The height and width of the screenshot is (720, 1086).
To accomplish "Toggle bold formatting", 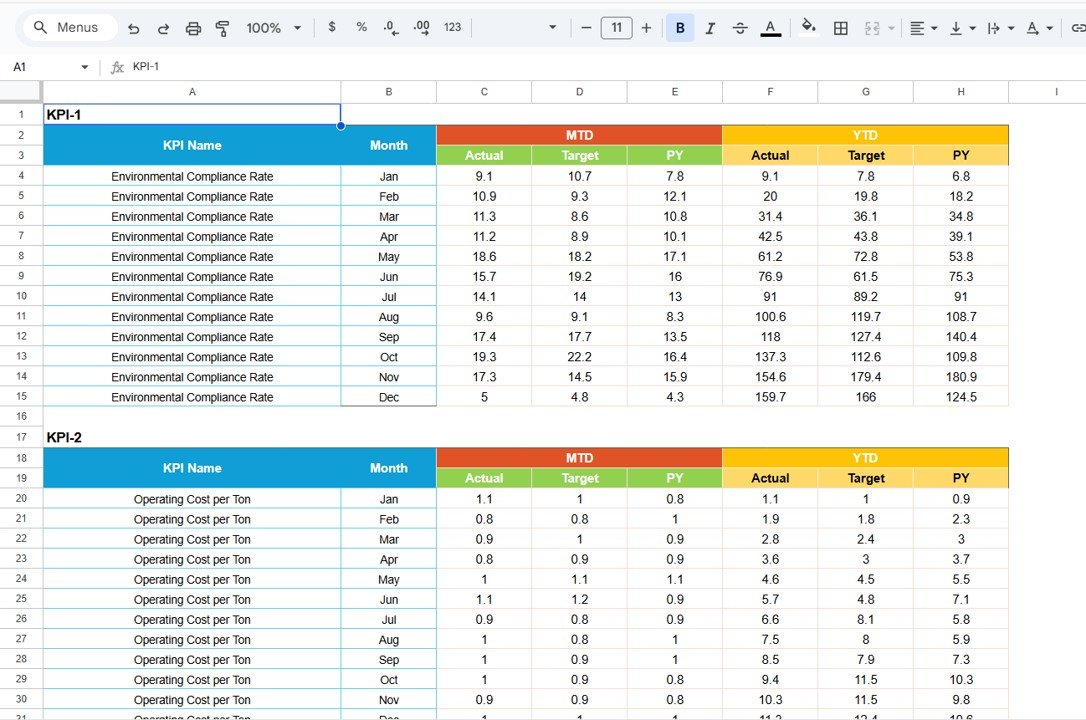I will point(680,27).
